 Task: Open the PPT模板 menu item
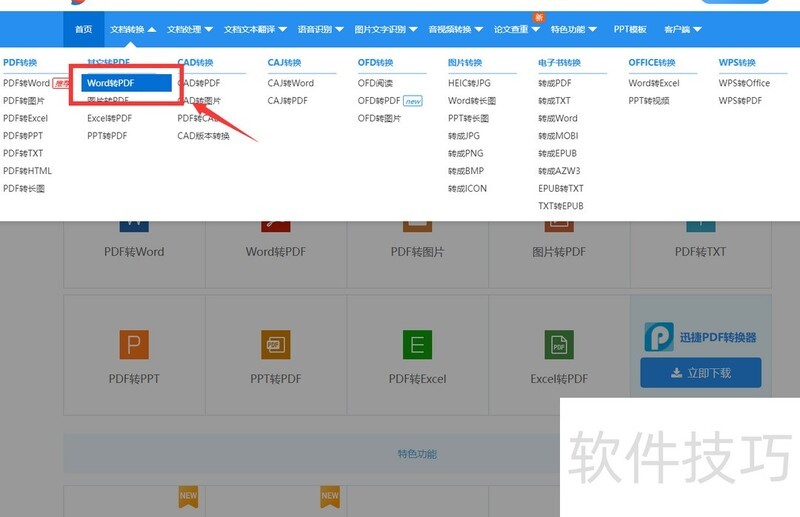pyautogui.click(x=630, y=30)
